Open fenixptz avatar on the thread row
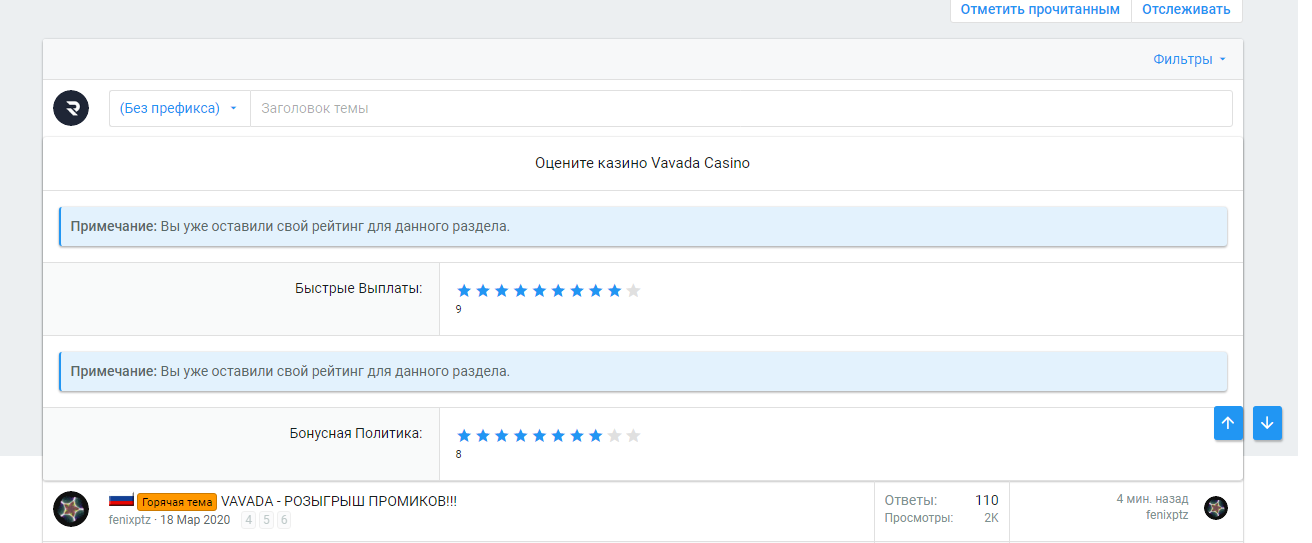The image size is (1312, 543). click(x=71, y=509)
